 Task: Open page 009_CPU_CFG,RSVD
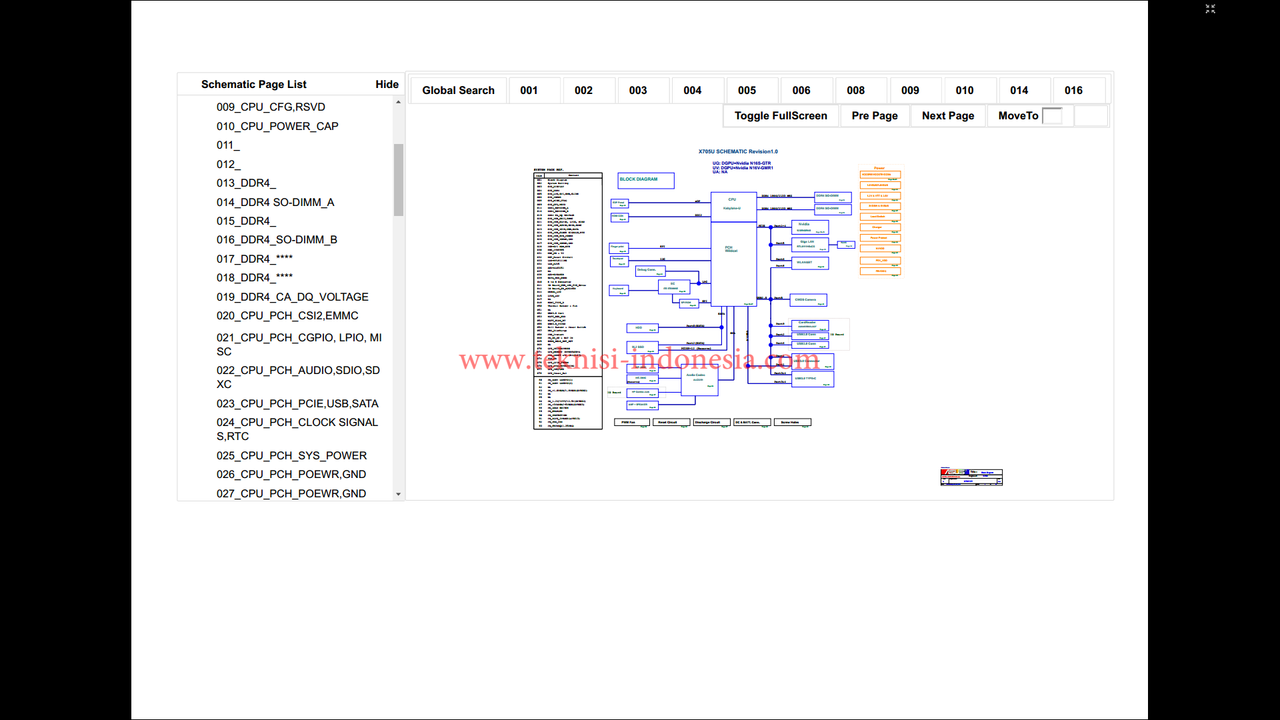pos(271,107)
